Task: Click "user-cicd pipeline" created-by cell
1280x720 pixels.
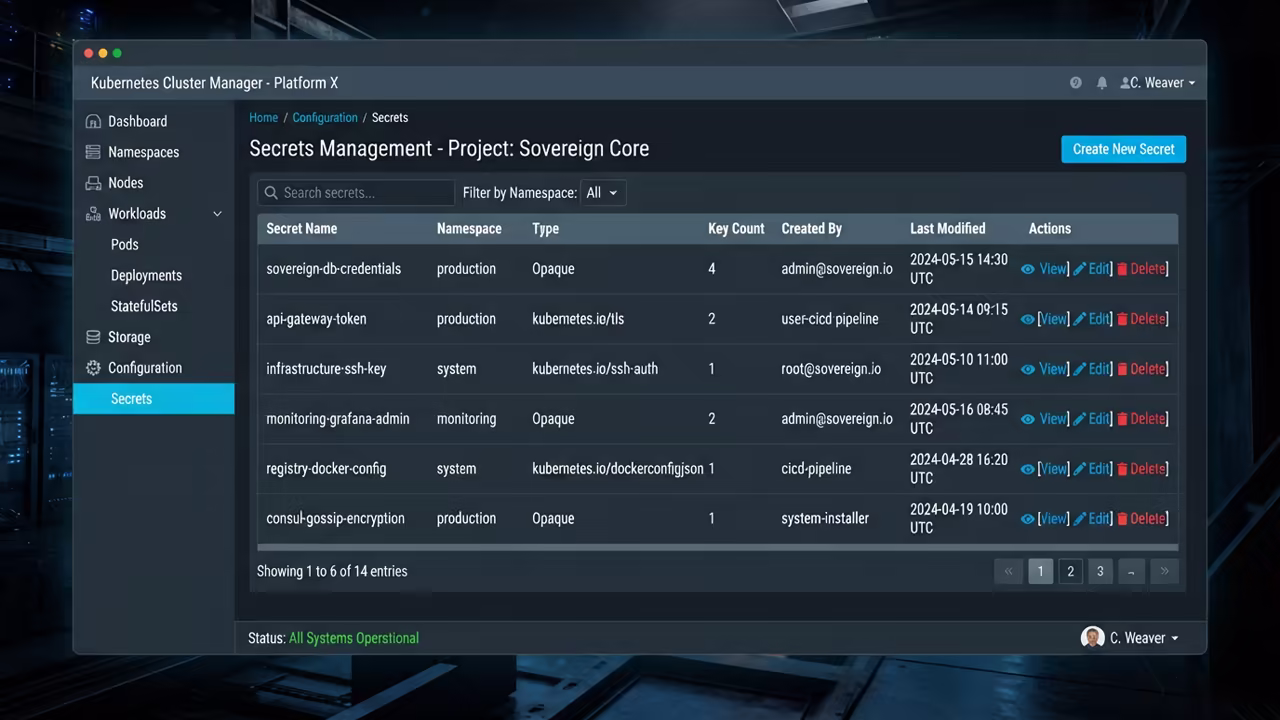Action: point(830,319)
